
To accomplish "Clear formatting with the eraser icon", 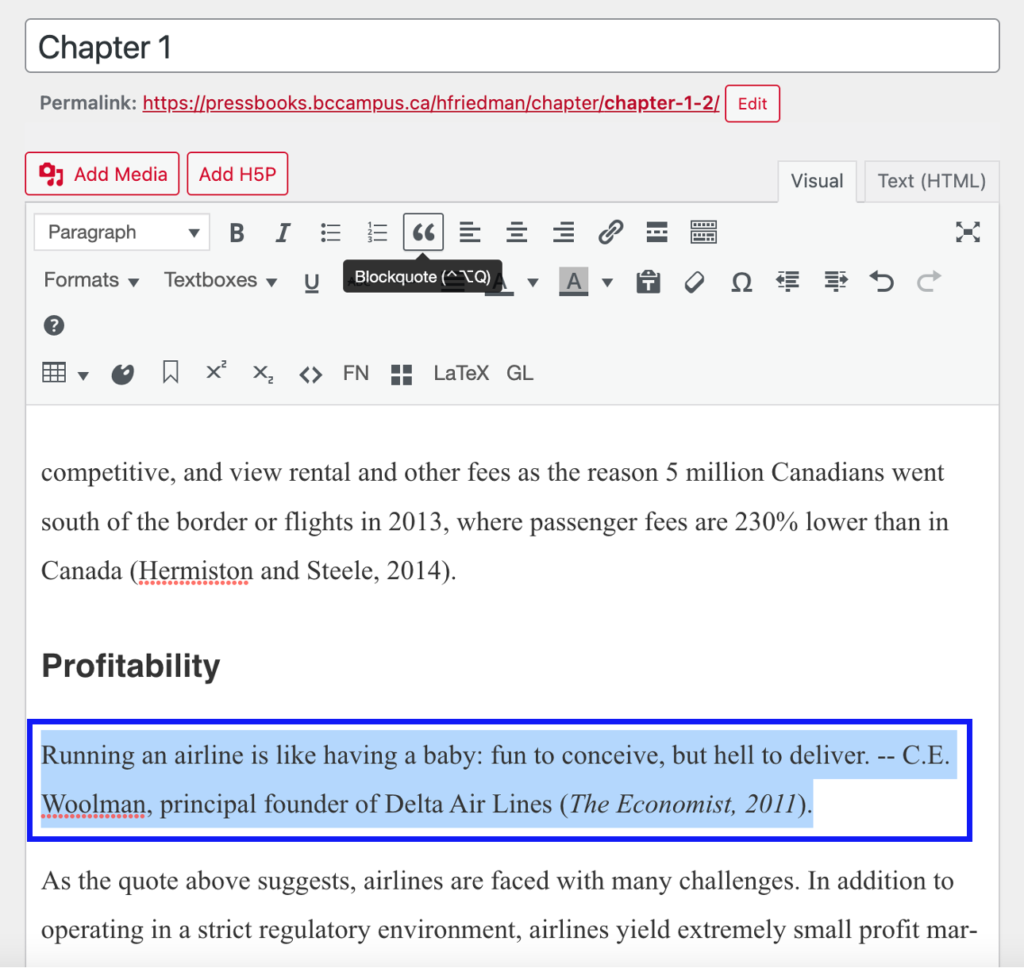I will (x=694, y=282).
